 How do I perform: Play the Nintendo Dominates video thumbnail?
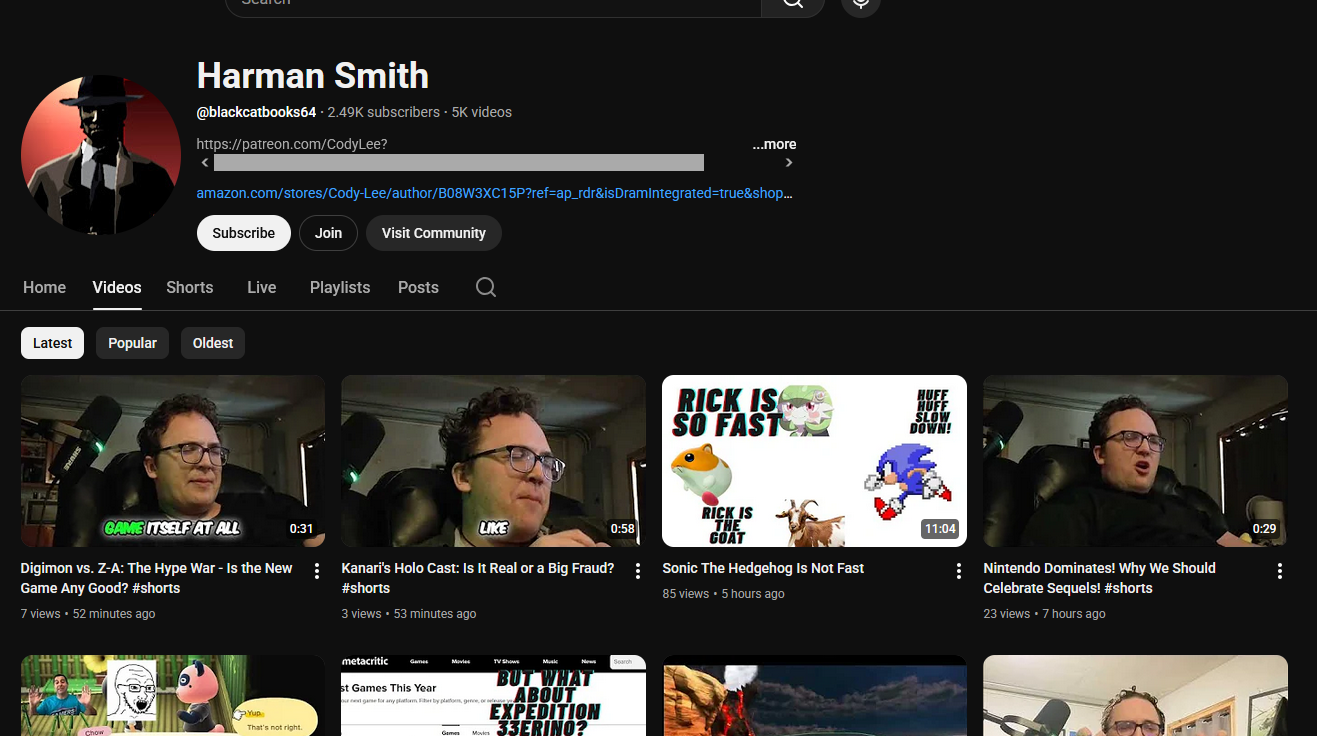[1135, 461]
